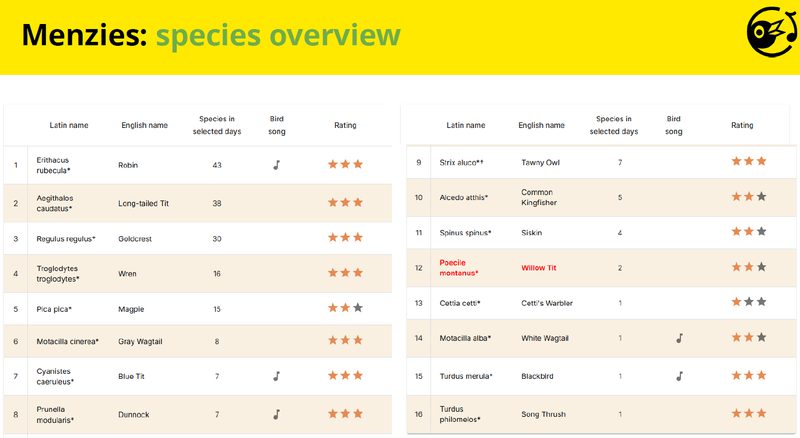Click the Long-tailed Tit star rating
This screenshot has width=800, height=438.
tap(345, 203)
